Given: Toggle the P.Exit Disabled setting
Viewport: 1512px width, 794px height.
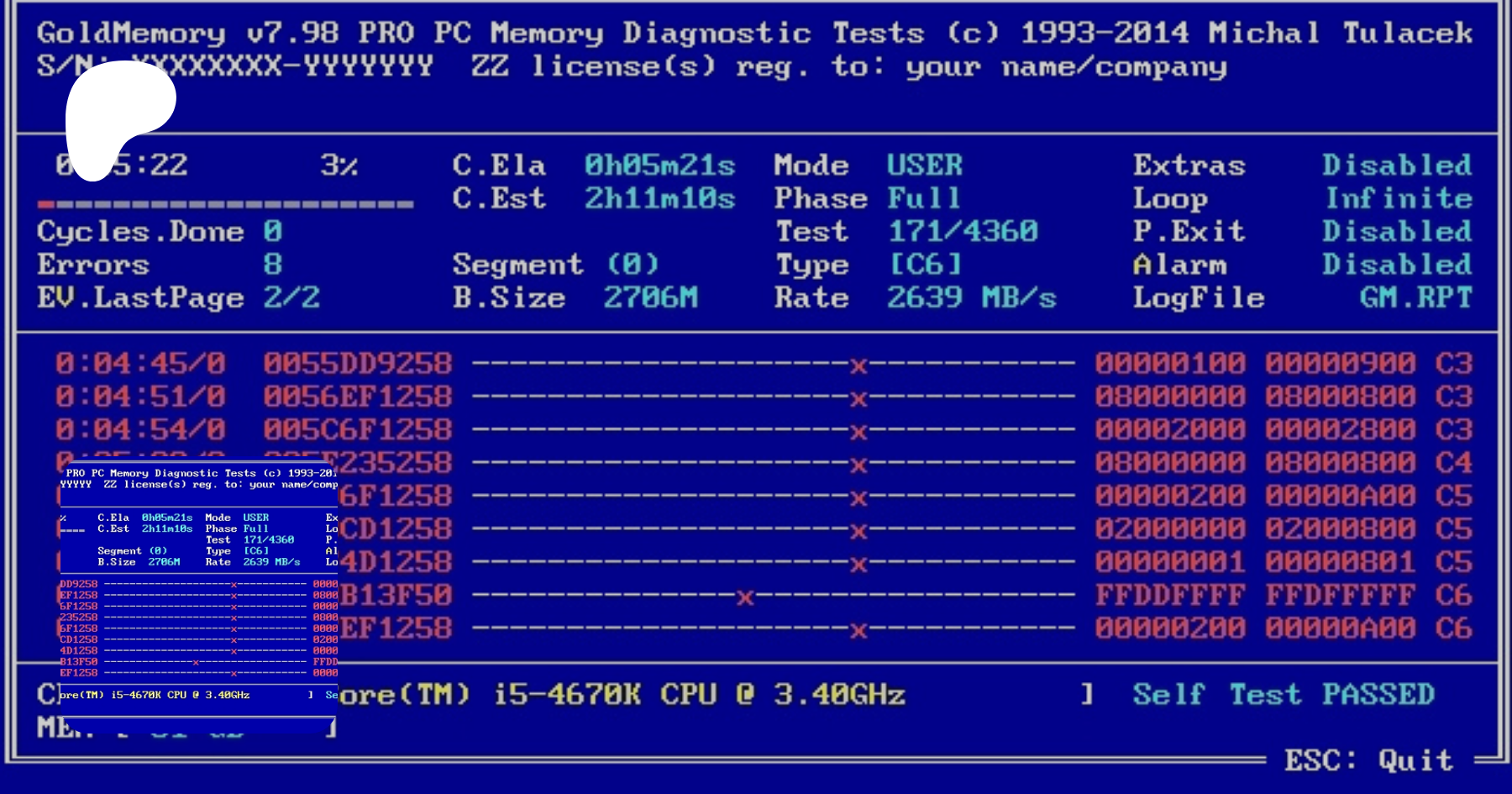Looking at the screenshot, I should (x=1396, y=231).
